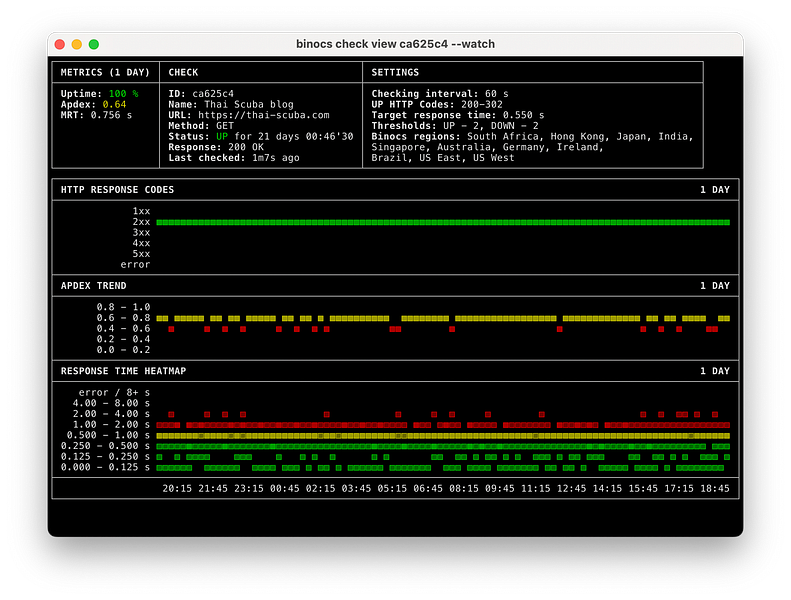Click the 'HTTP RESPONSE CODES' section header

[x=117, y=190]
